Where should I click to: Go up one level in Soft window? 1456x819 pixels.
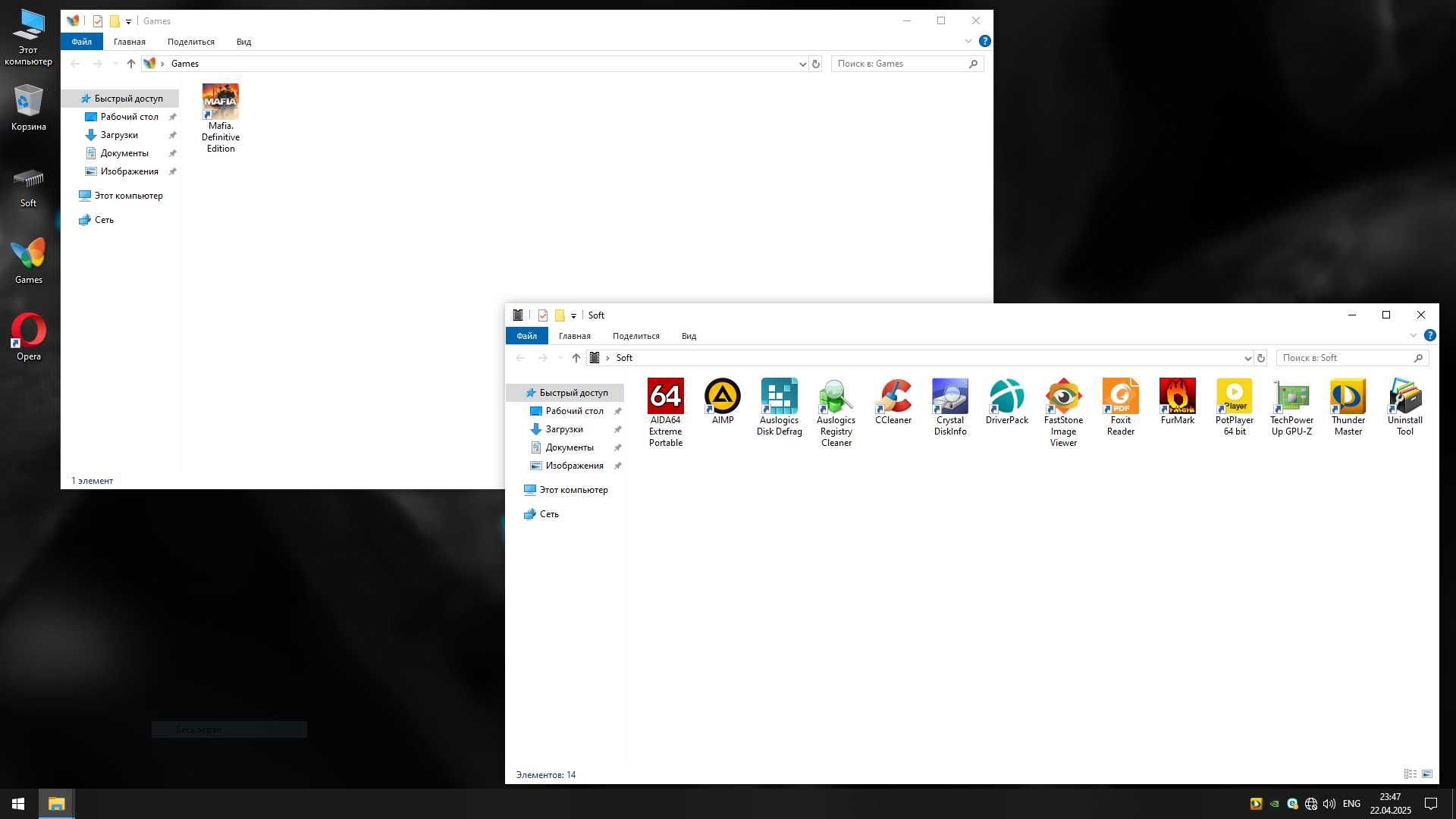point(576,358)
